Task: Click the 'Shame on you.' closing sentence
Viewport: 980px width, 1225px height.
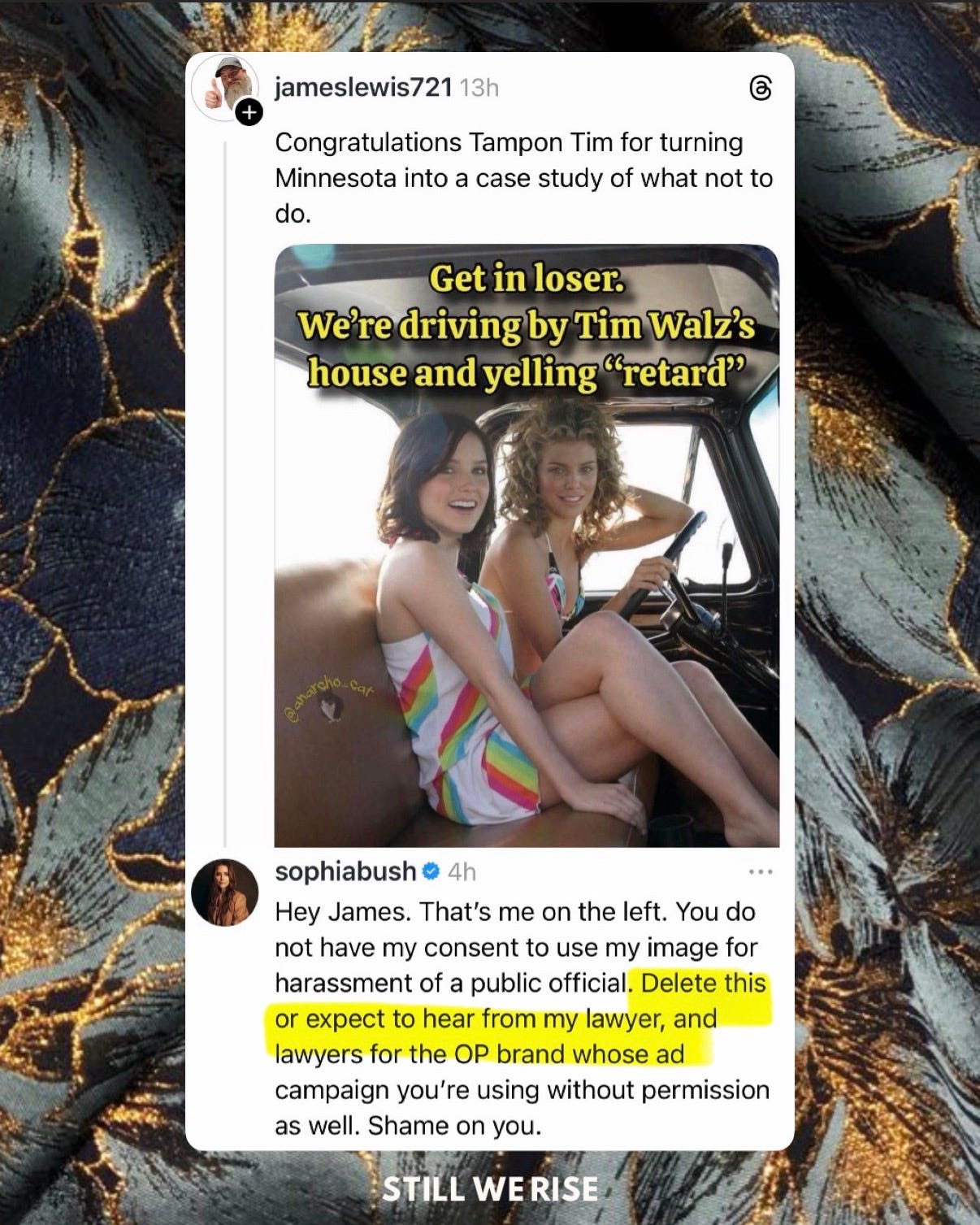Action: tap(453, 1126)
